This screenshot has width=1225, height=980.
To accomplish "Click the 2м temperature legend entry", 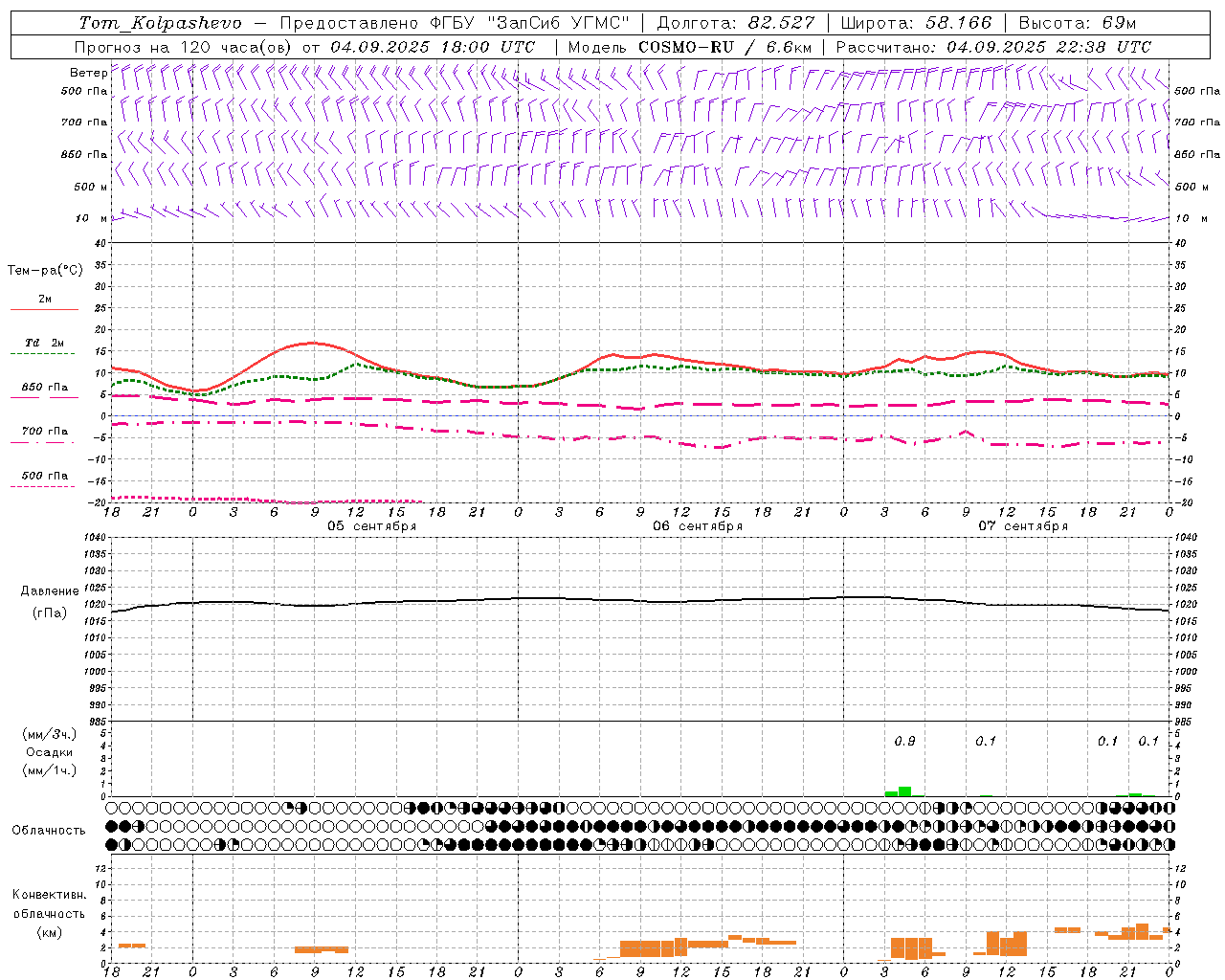I will (45, 300).
